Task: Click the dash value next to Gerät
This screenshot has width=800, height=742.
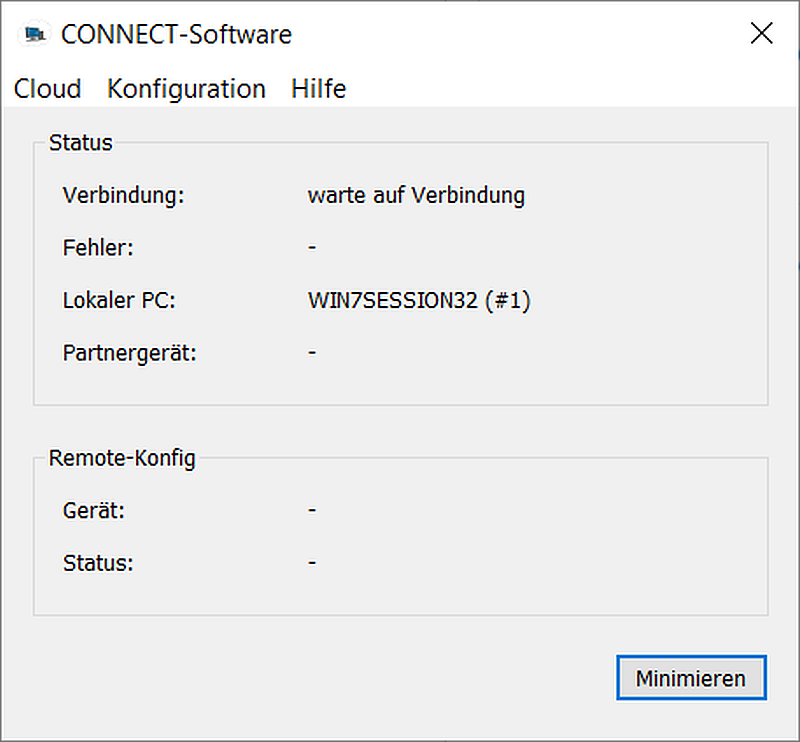Action: pyautogui.click(x=313, y=511)
